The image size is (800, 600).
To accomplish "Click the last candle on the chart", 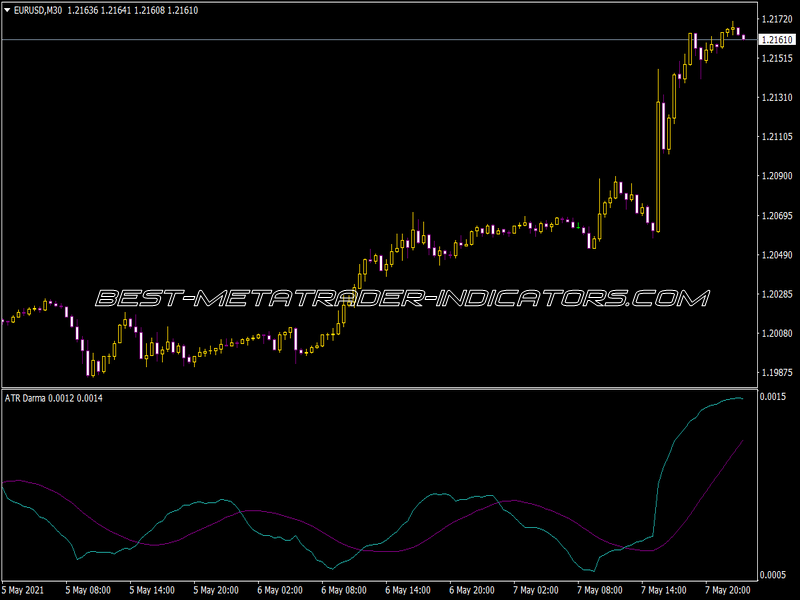I will click(743, 37).
